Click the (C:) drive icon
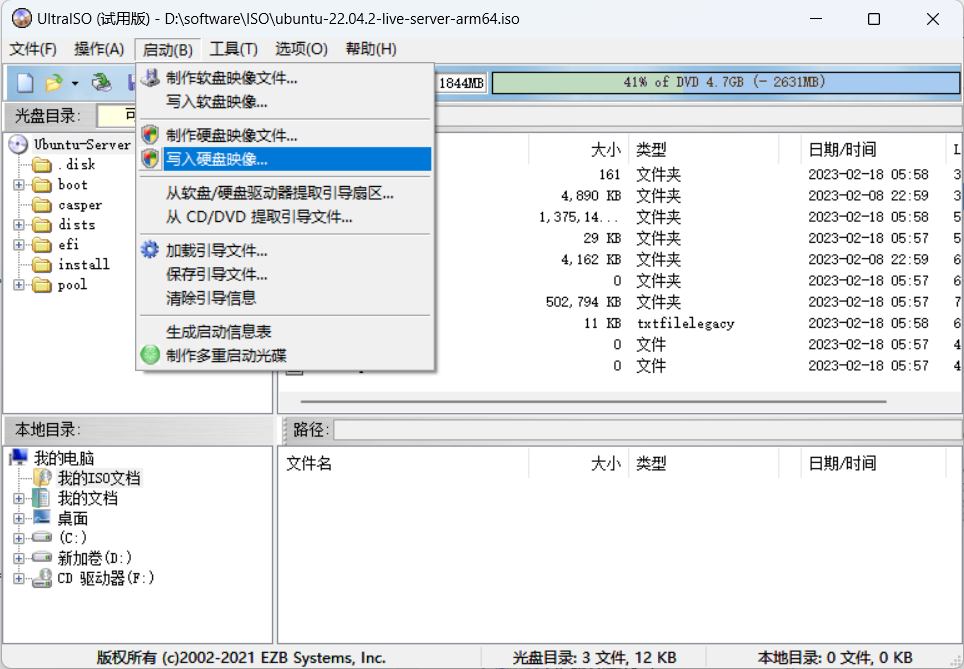Image resolution: width=964 pixels, height=669 pixels. [42, 537]
